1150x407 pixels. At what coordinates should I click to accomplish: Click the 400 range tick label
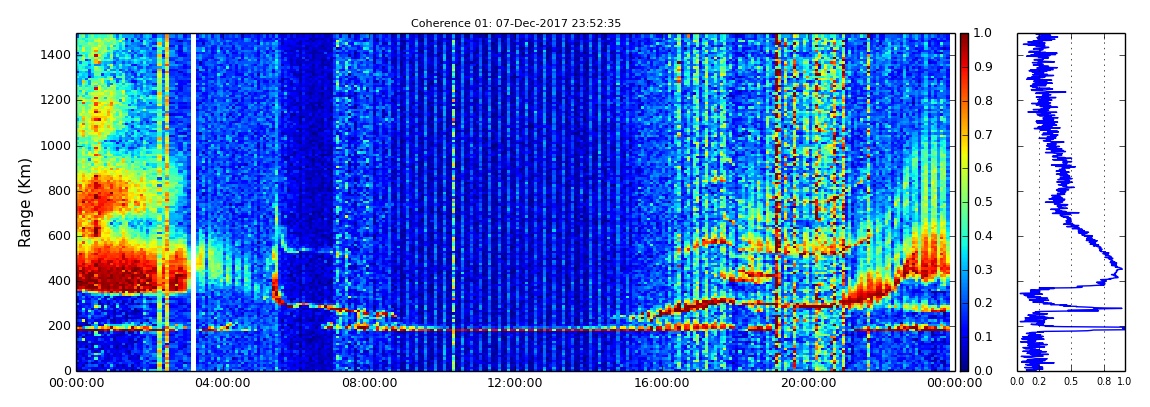coord(60,280)
